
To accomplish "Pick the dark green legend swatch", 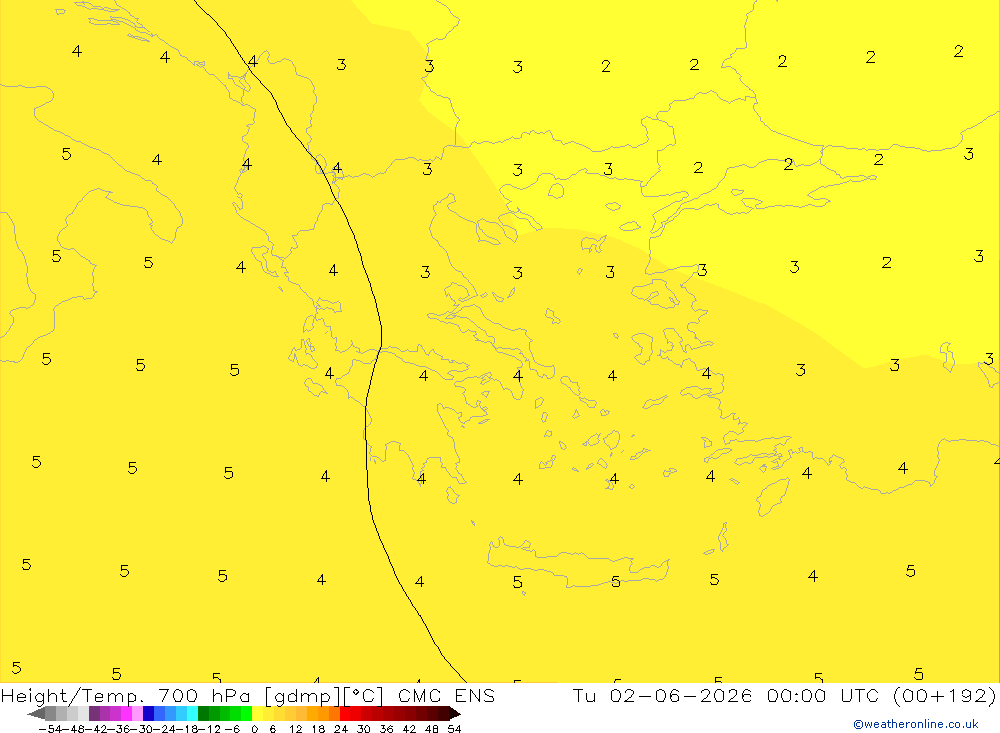I will [x=203, y=714].
